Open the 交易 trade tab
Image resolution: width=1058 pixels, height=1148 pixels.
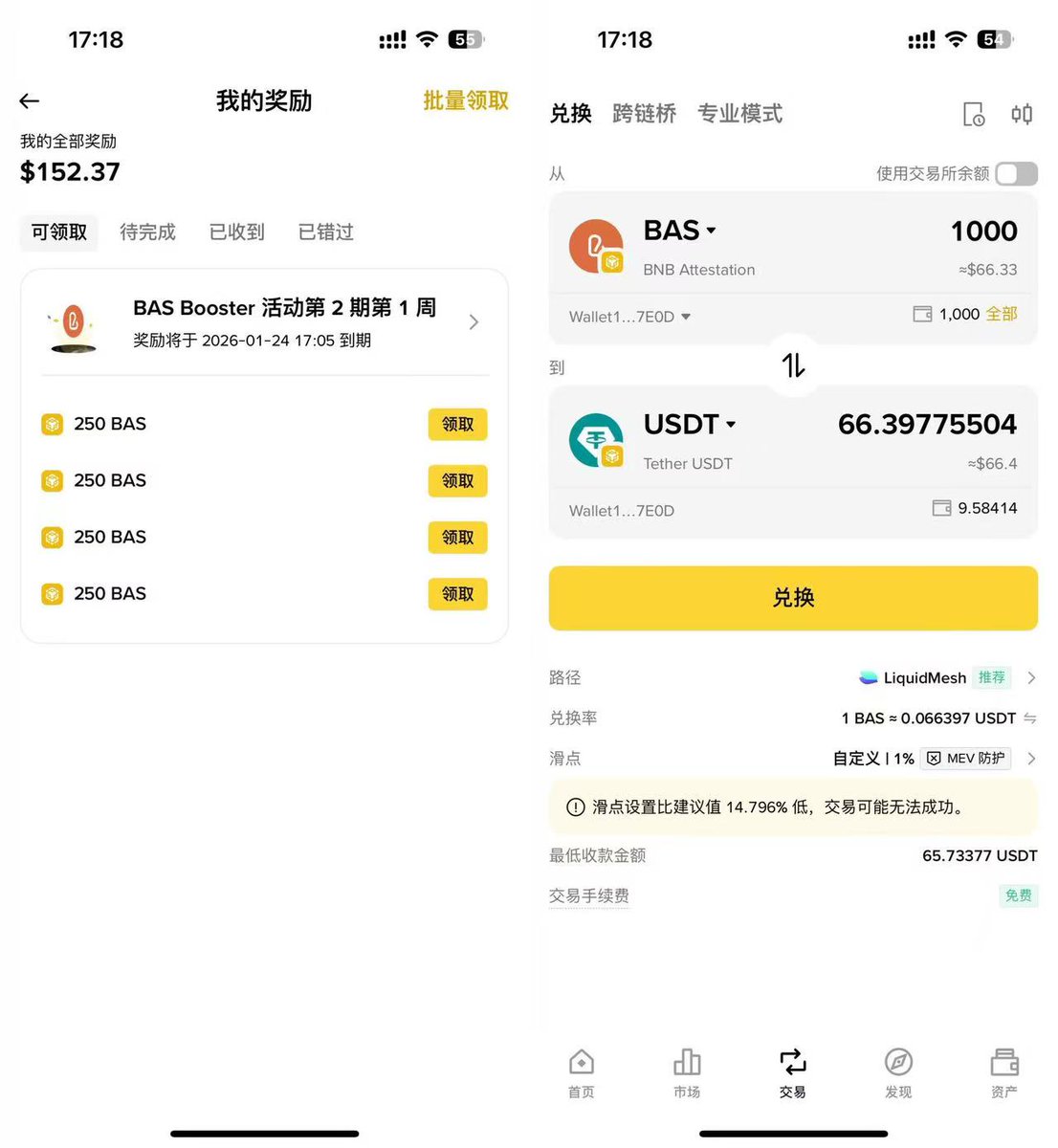(793, 1073)
